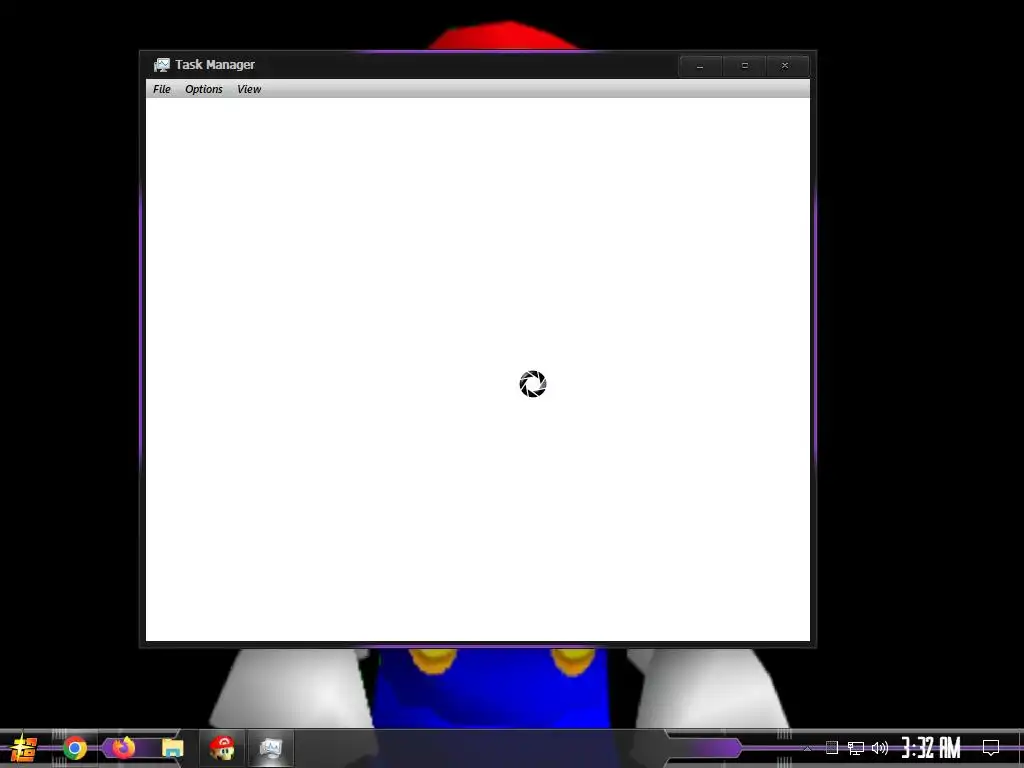Click the touch keyboard tray icon
The width and height of the screenshot is (1024, 768).
[831, 748]
